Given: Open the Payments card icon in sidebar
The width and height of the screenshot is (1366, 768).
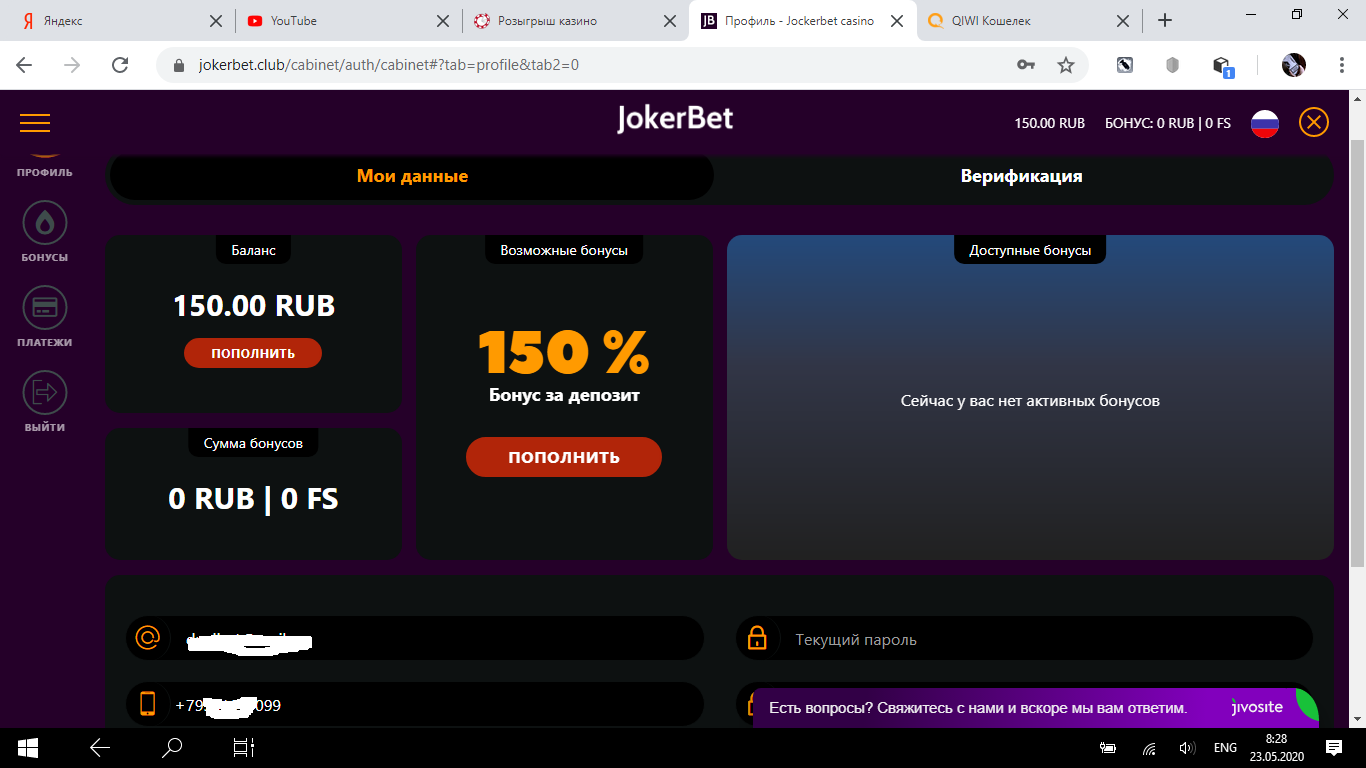Looking at the screenshot, I should [45, 308].
